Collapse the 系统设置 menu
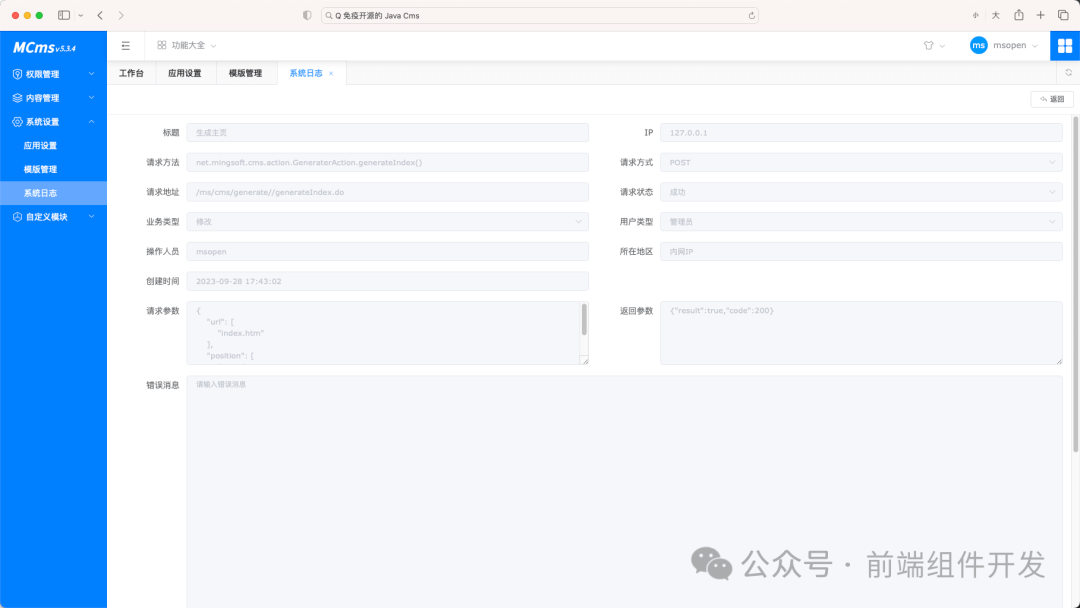1080x608 pixels. pos(92,122)
